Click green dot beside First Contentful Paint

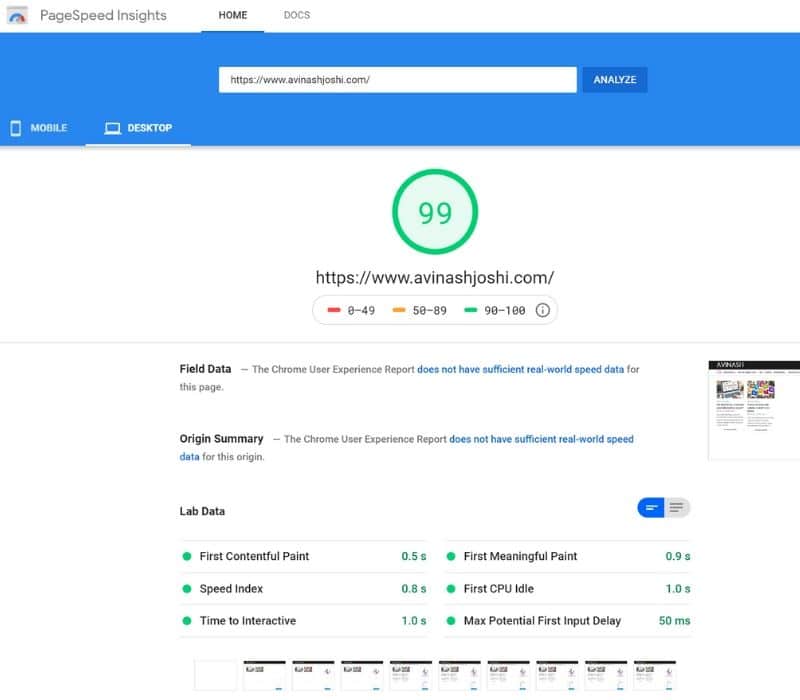point(187,557)
